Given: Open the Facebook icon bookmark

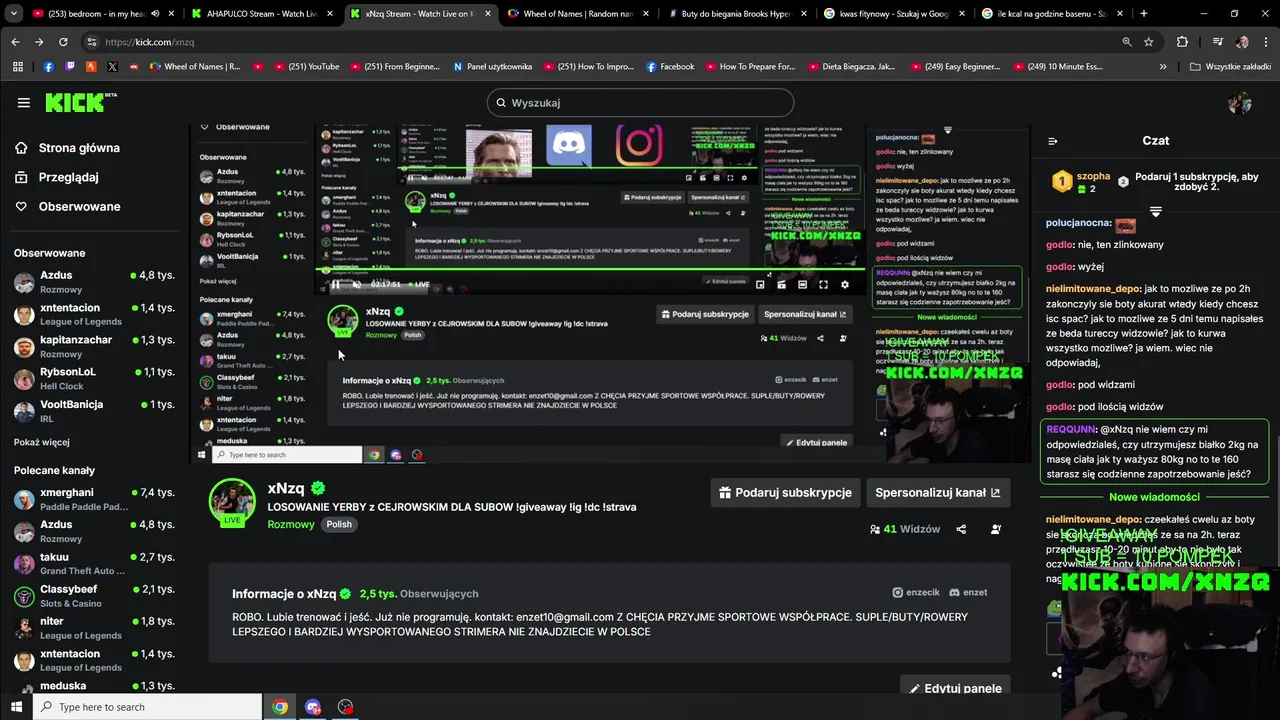Looking at the screenshot, I should tap(48, 67).
